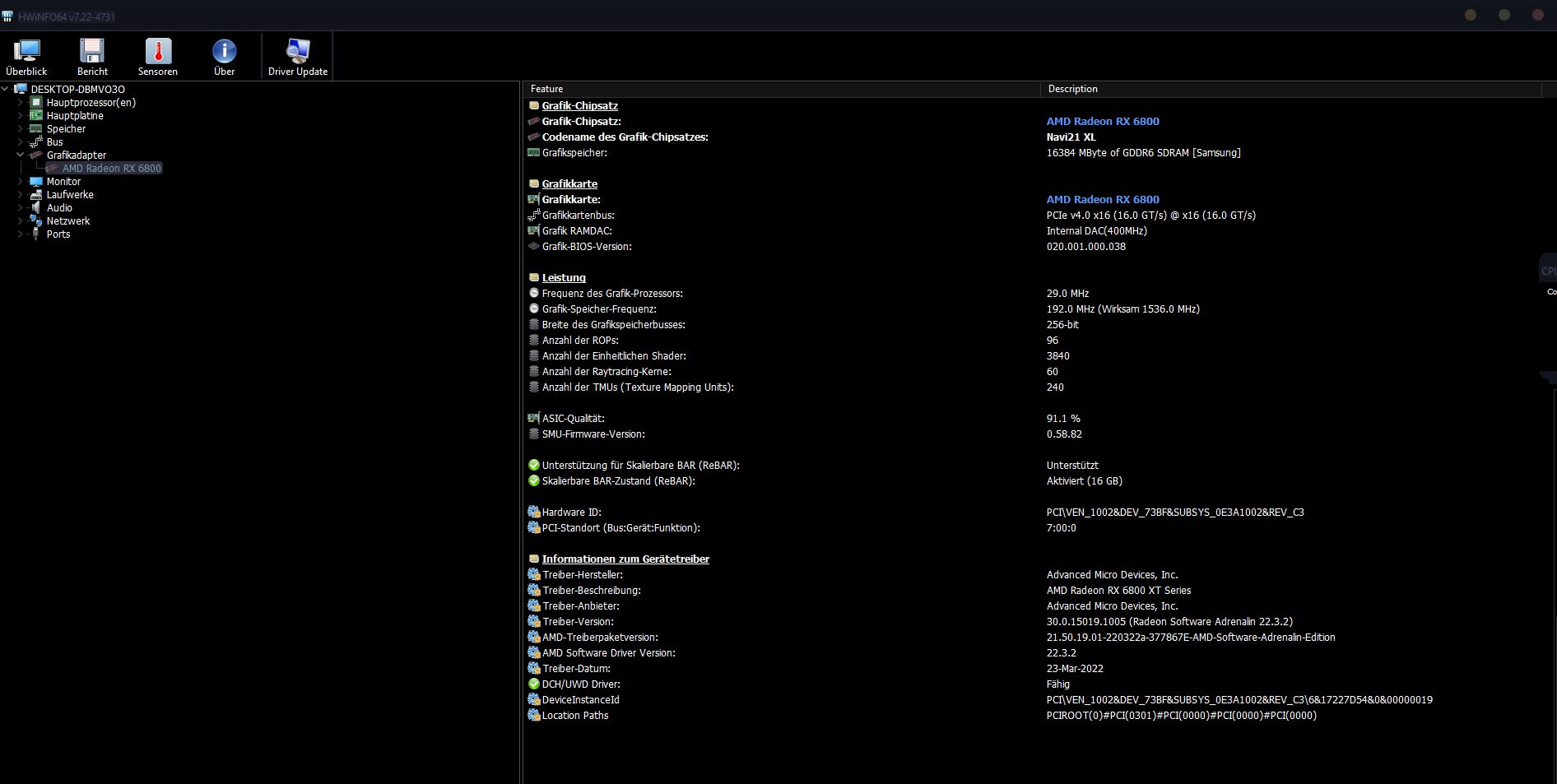Expand the Netzwerk tree node
This screenshot has width=1557, height=784.
click(21, 221)
